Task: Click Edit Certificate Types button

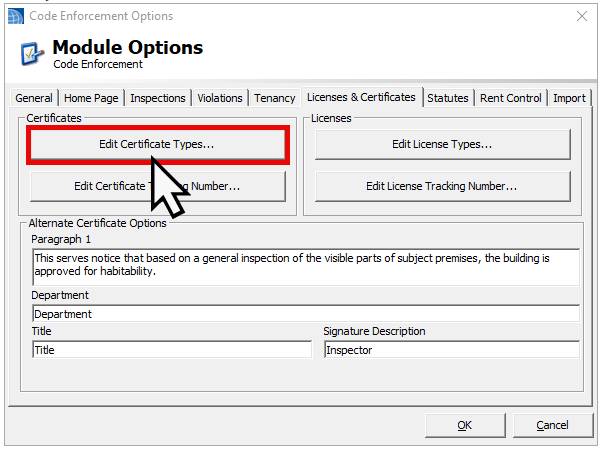Action: (x=157, y=144)
